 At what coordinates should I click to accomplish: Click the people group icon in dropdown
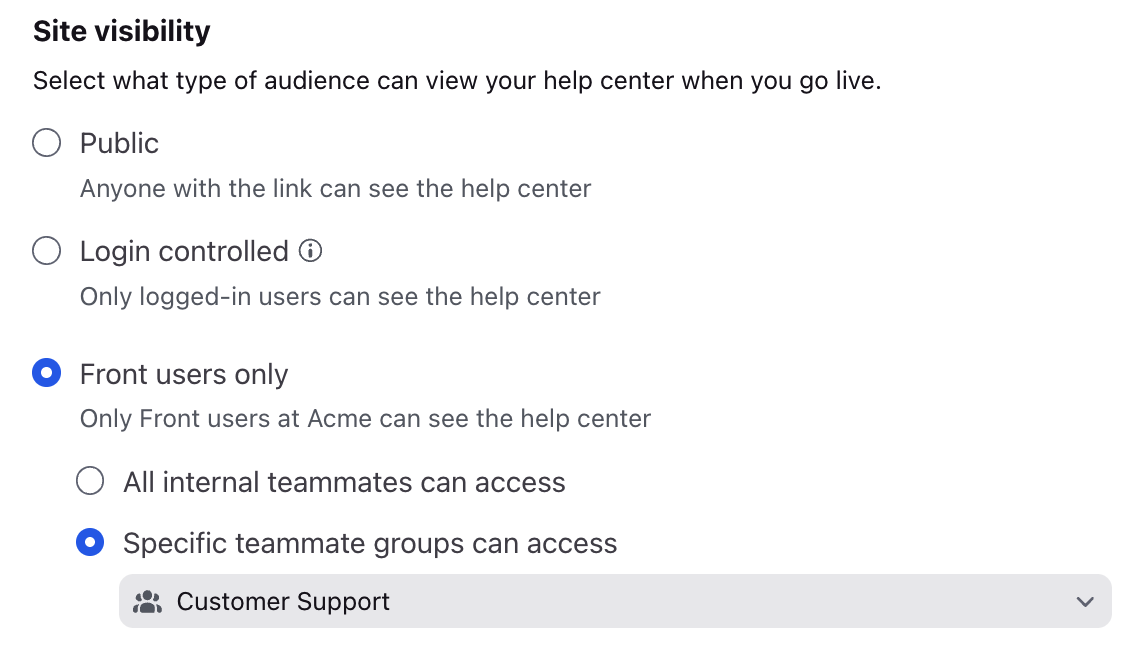coord(148,602)
